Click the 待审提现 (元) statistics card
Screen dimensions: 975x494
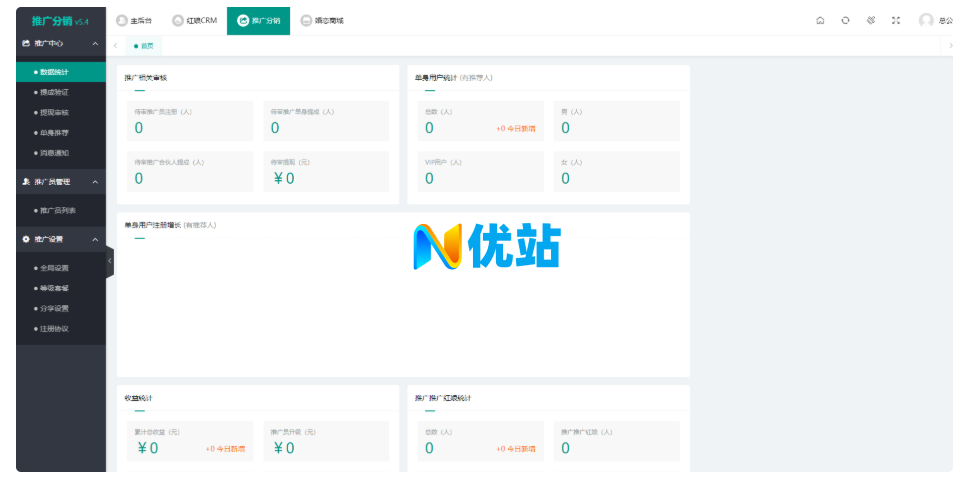325,172
